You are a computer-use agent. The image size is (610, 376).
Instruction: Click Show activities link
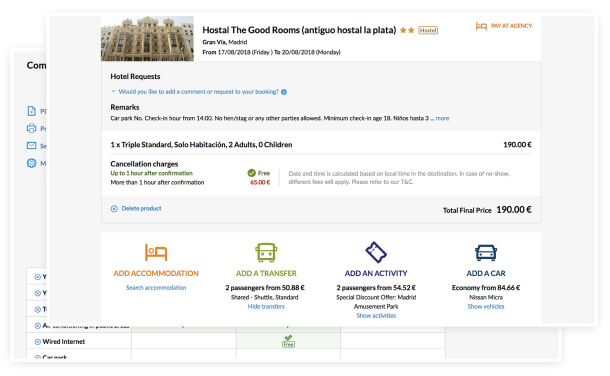[376, 316]
